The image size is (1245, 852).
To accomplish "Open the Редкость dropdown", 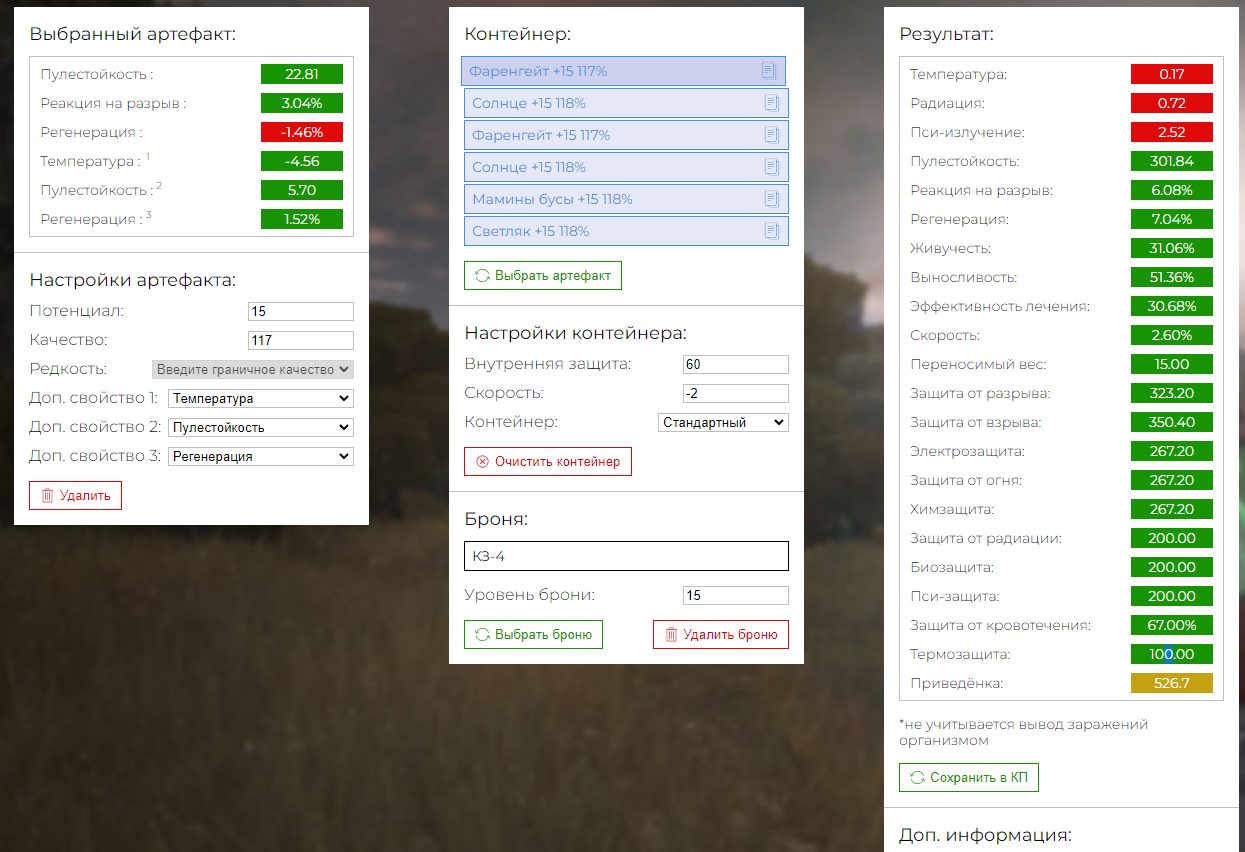I will coord(253,369).
